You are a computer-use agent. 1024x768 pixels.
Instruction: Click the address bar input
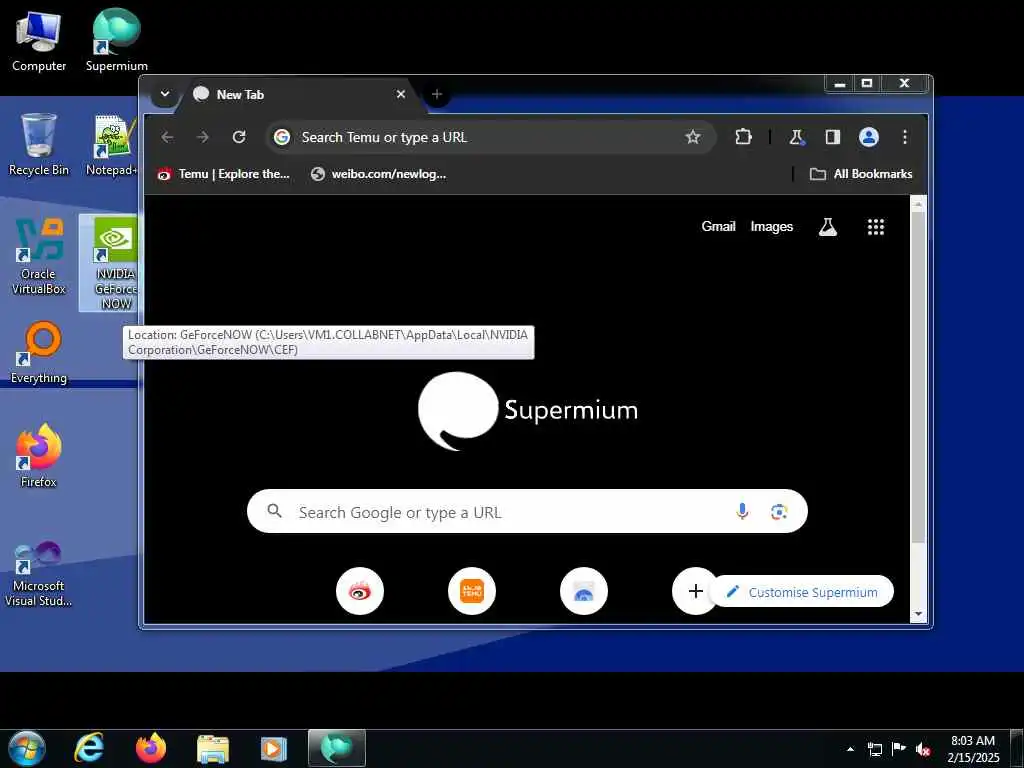point(489,137)
